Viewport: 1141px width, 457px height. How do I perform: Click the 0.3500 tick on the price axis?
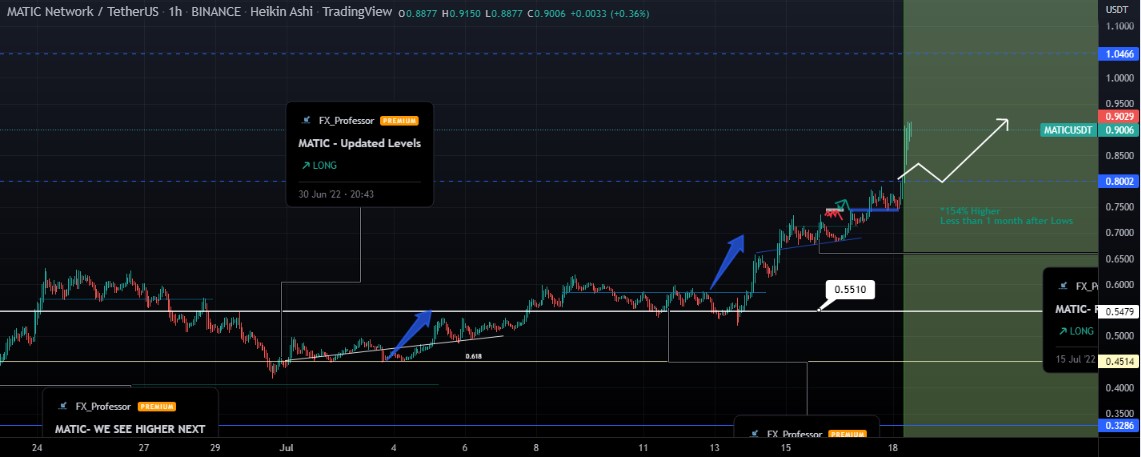[1118, 413]
